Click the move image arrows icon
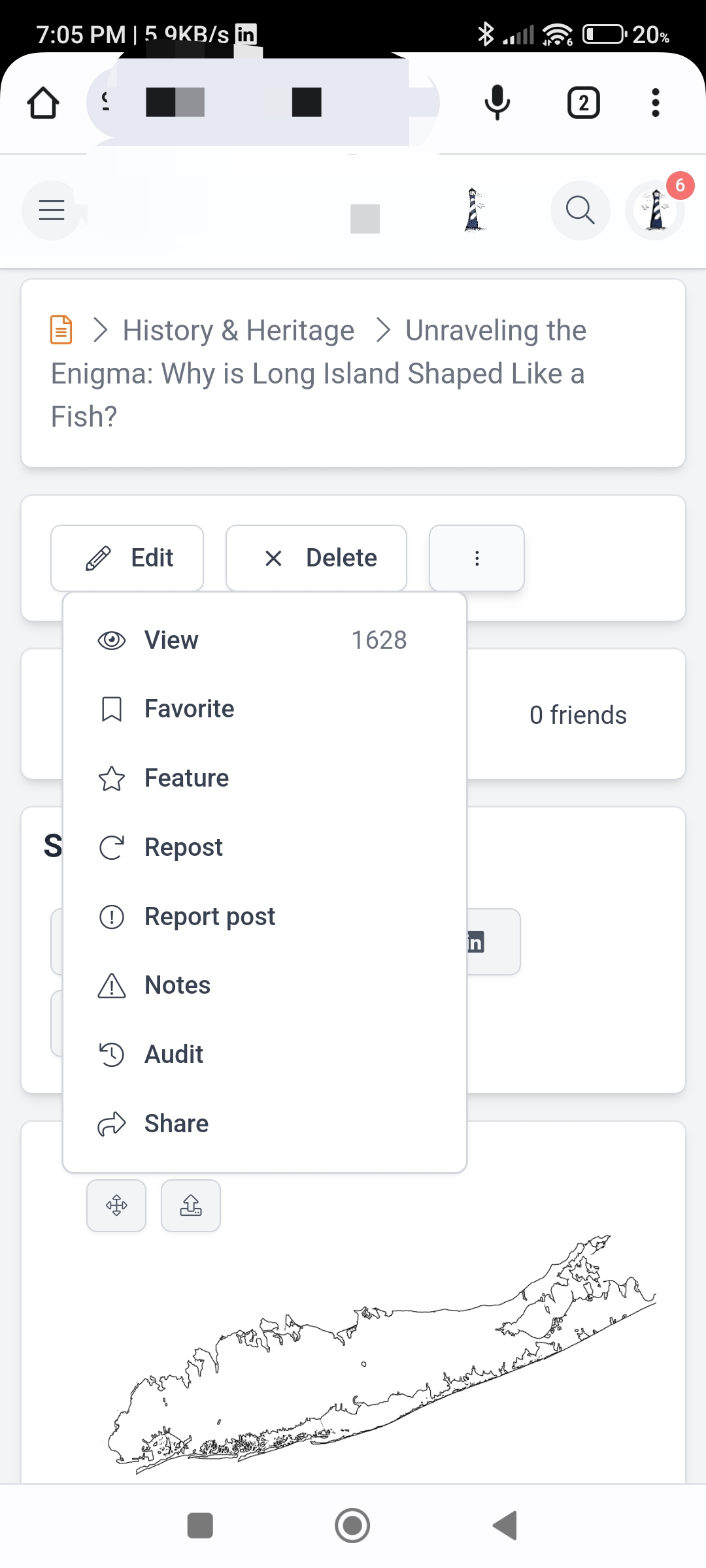Viewport: 706px width, 1568px height. [116, 1205]
